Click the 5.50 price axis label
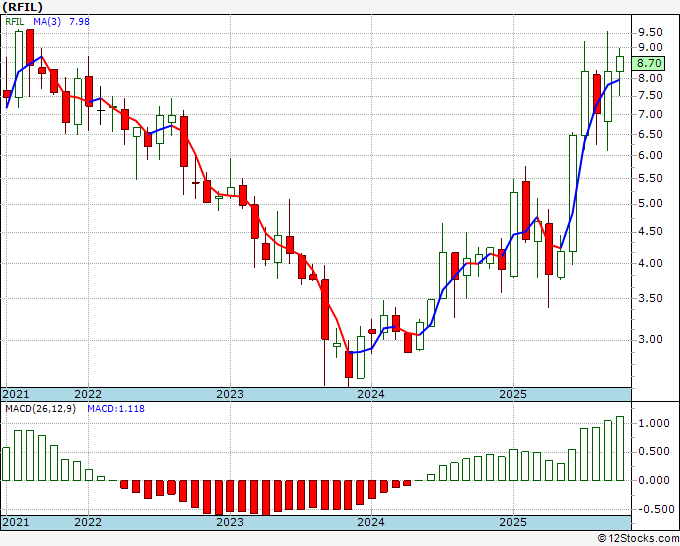Image resolution: width=680 pixels, height=546 pixels. click(650, 178)
